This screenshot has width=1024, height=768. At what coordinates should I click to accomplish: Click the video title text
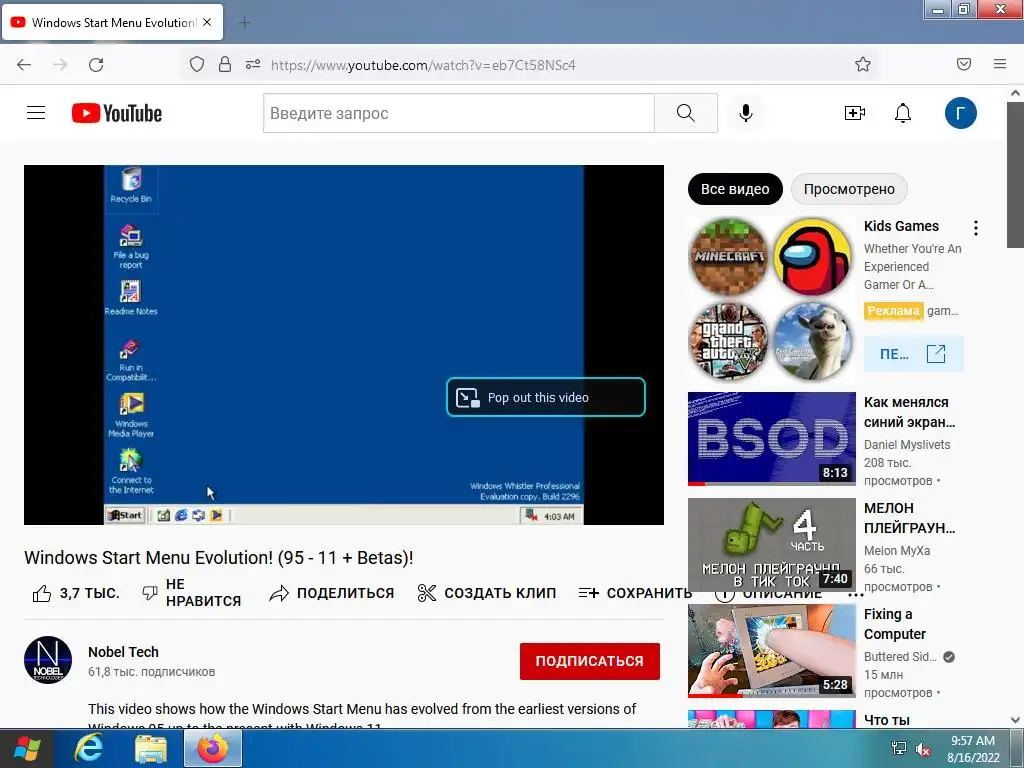pos(219,558)
